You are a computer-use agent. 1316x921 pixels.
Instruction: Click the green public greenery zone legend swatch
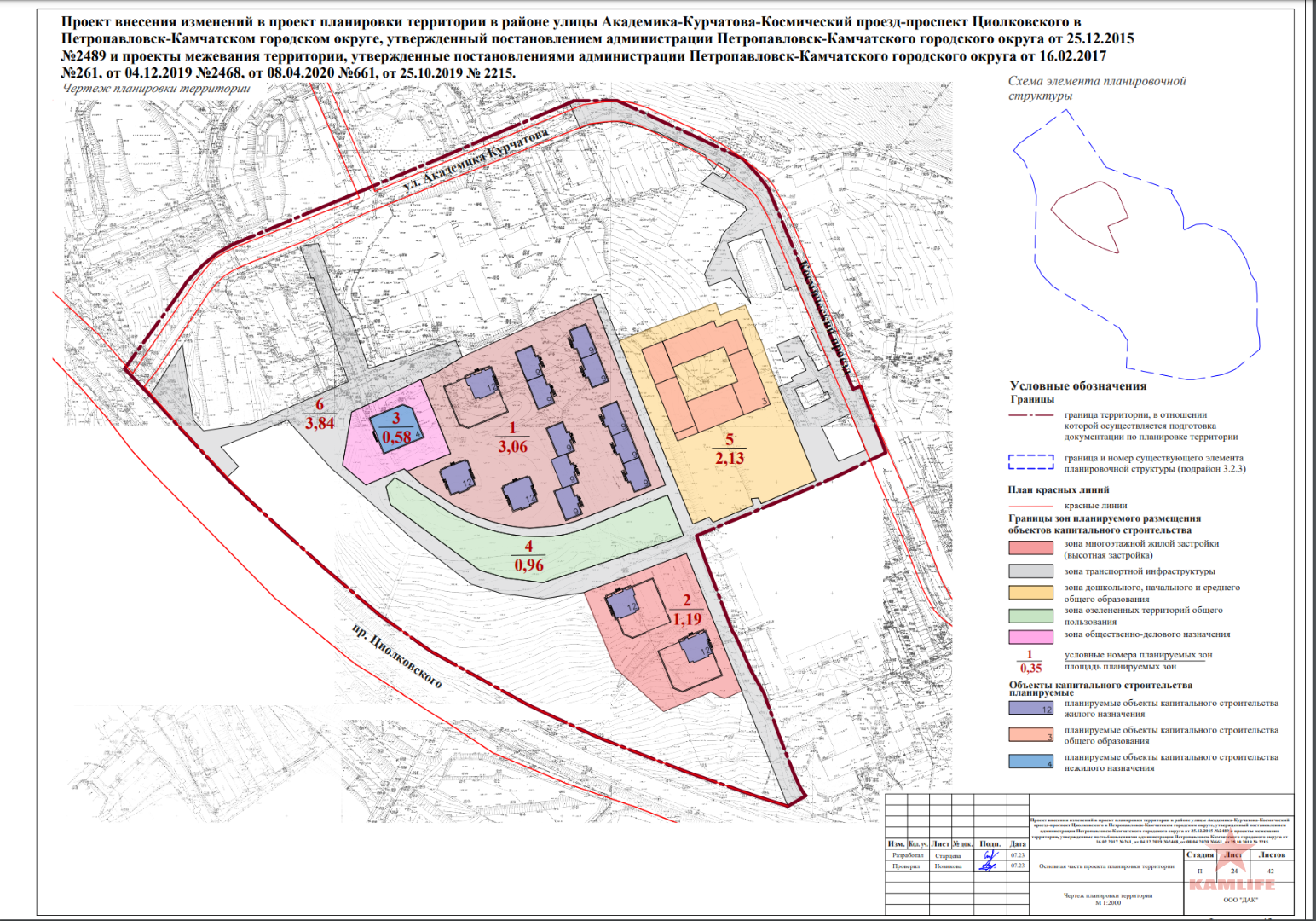click(x=1030, y=615)
